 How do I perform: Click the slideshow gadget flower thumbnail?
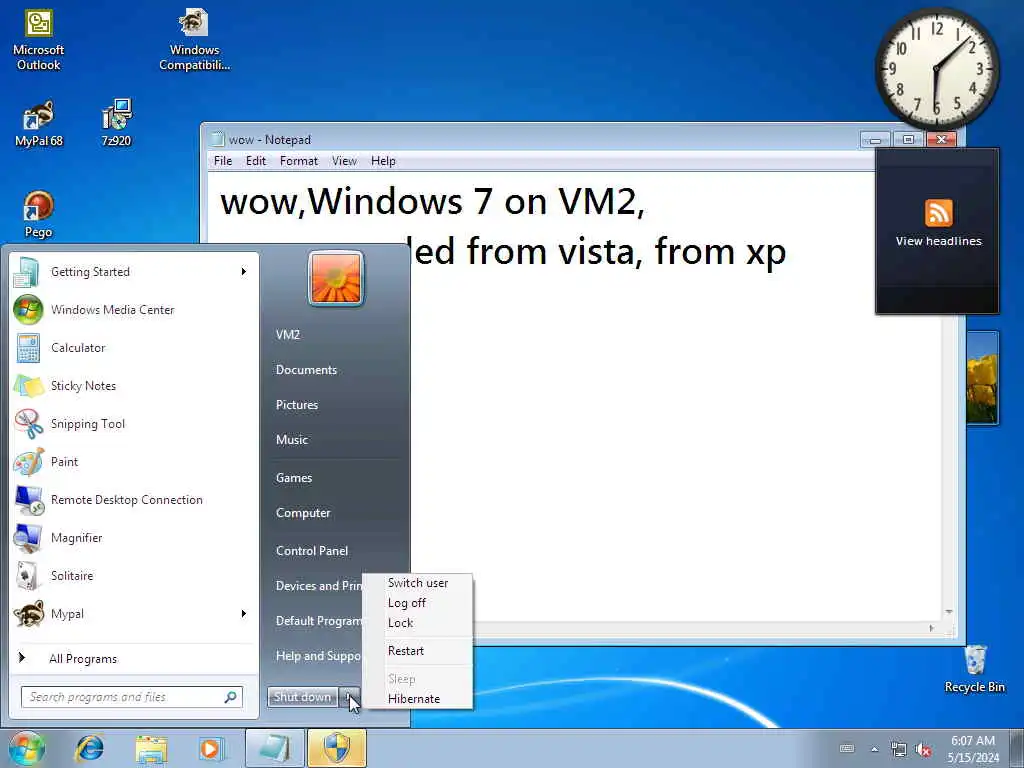[x=982, y=377]
